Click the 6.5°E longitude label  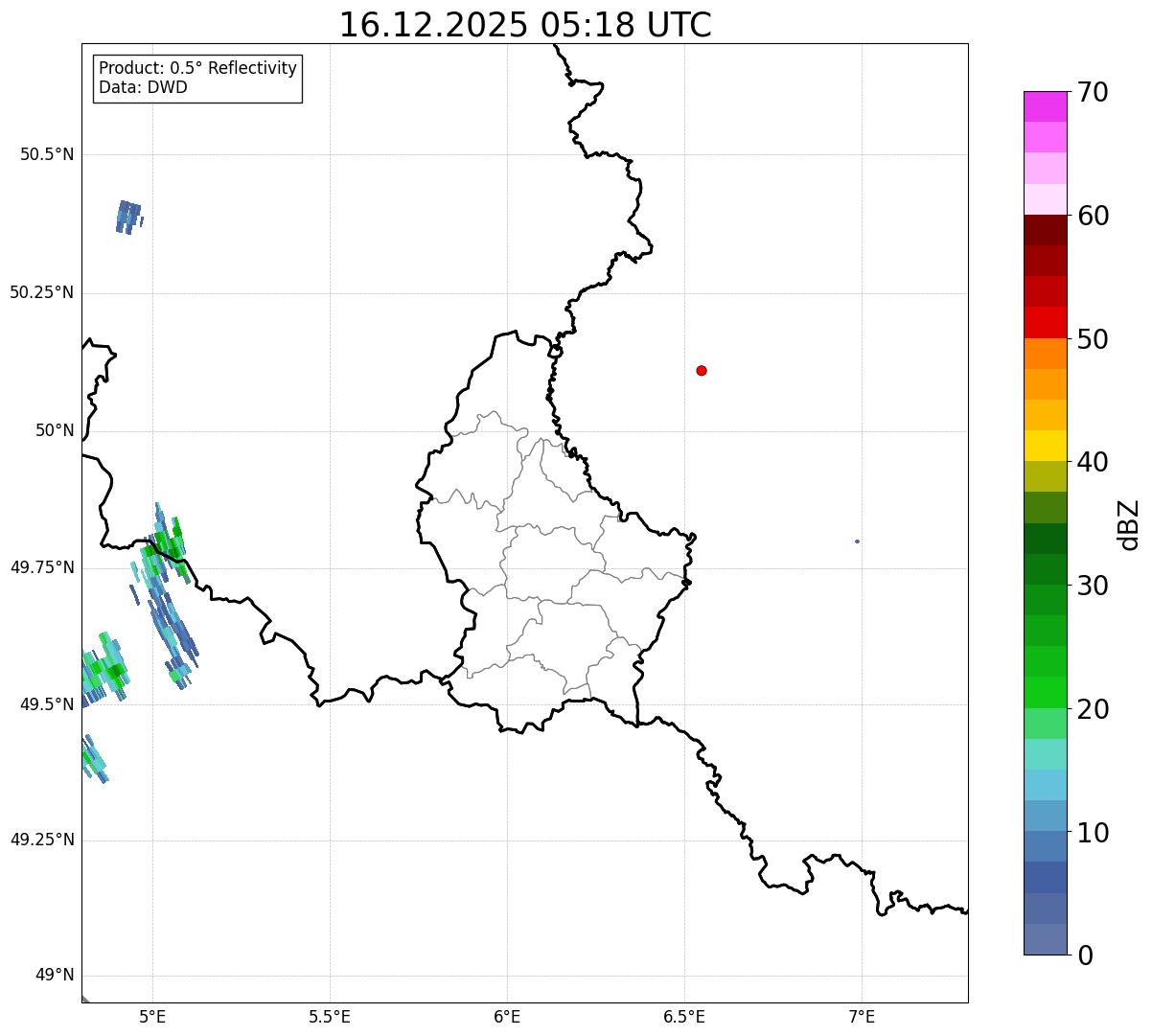coord(684,1016)
